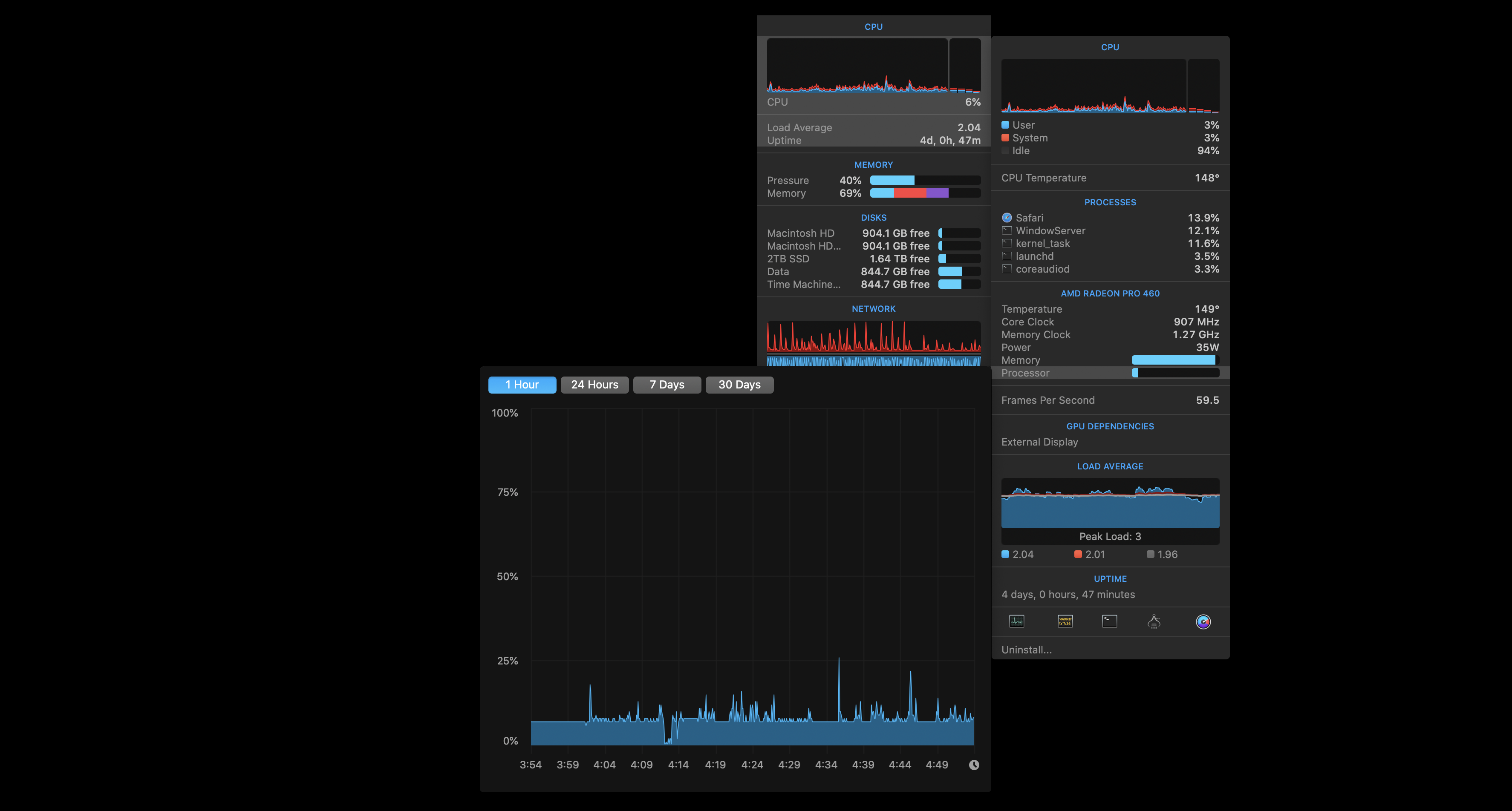1512x811 pixels.
Task: Click the GPU DEPENDENCIES header
Action: 1110,427
